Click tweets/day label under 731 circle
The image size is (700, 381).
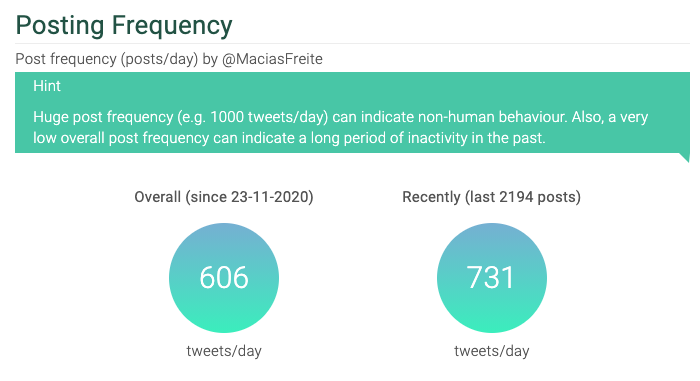(x=492, y=351)
